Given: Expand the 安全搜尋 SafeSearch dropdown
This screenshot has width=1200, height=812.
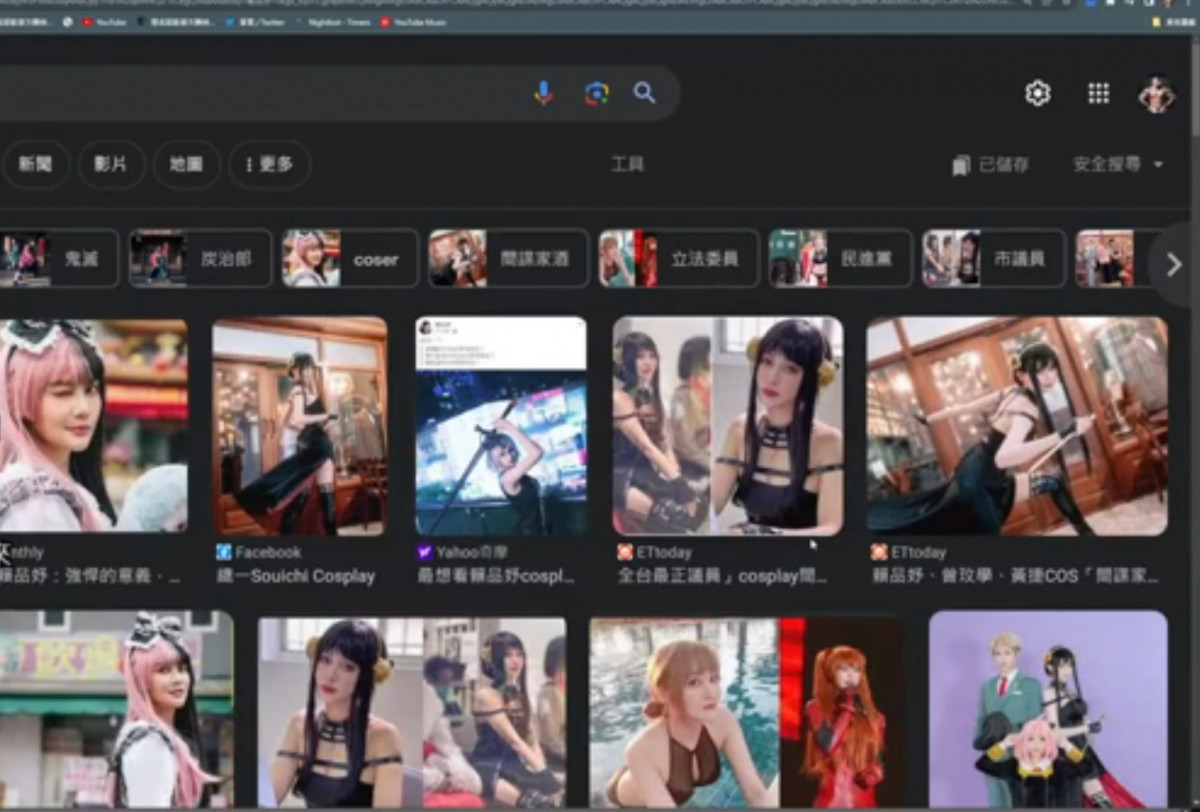Looking at the screenshot, I should pos(1118,164).
